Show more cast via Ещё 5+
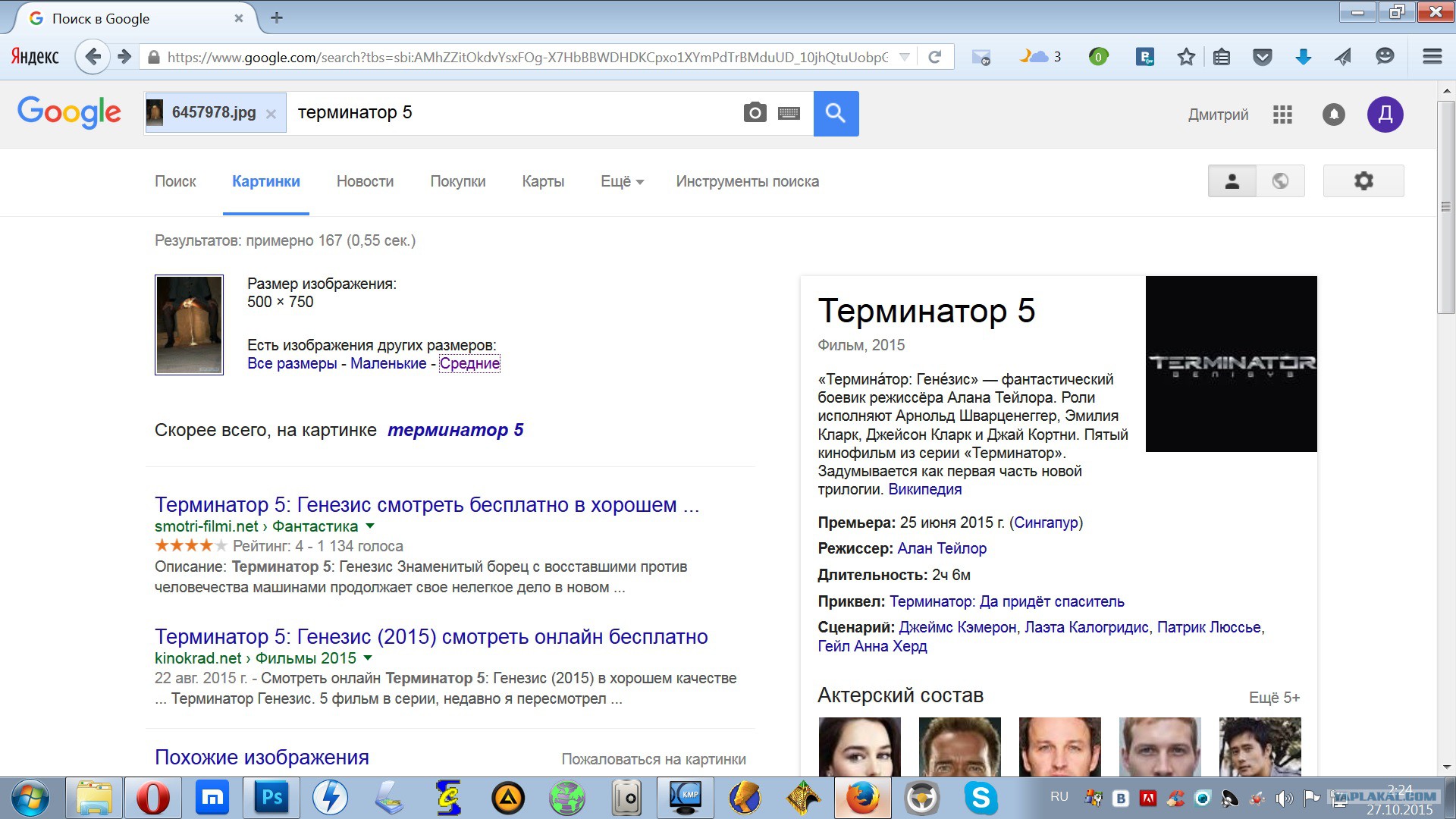Screen dimensions: 1456x819 [x=1274, y=697]
